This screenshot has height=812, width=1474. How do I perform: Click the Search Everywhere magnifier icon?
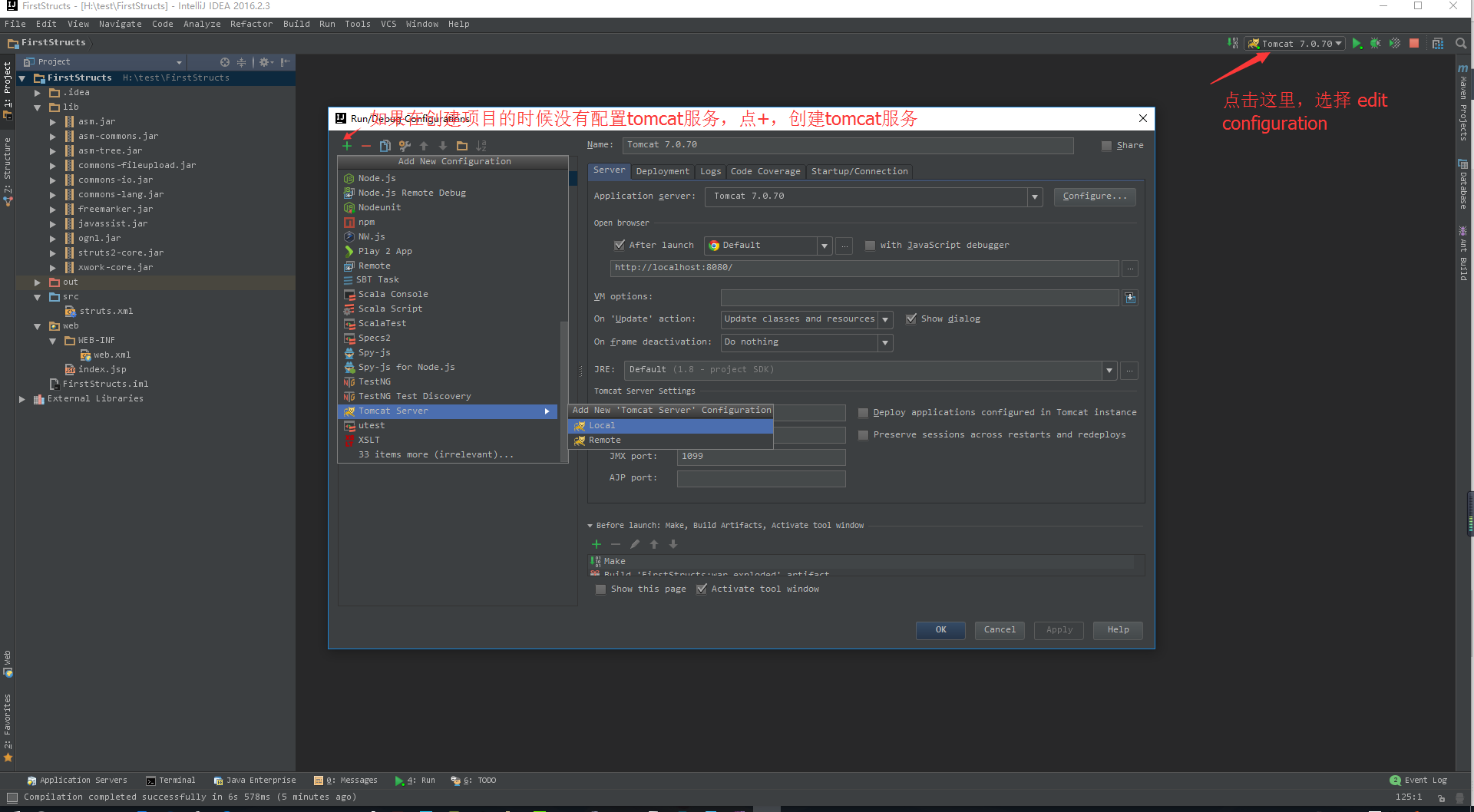click(1462, 44)
